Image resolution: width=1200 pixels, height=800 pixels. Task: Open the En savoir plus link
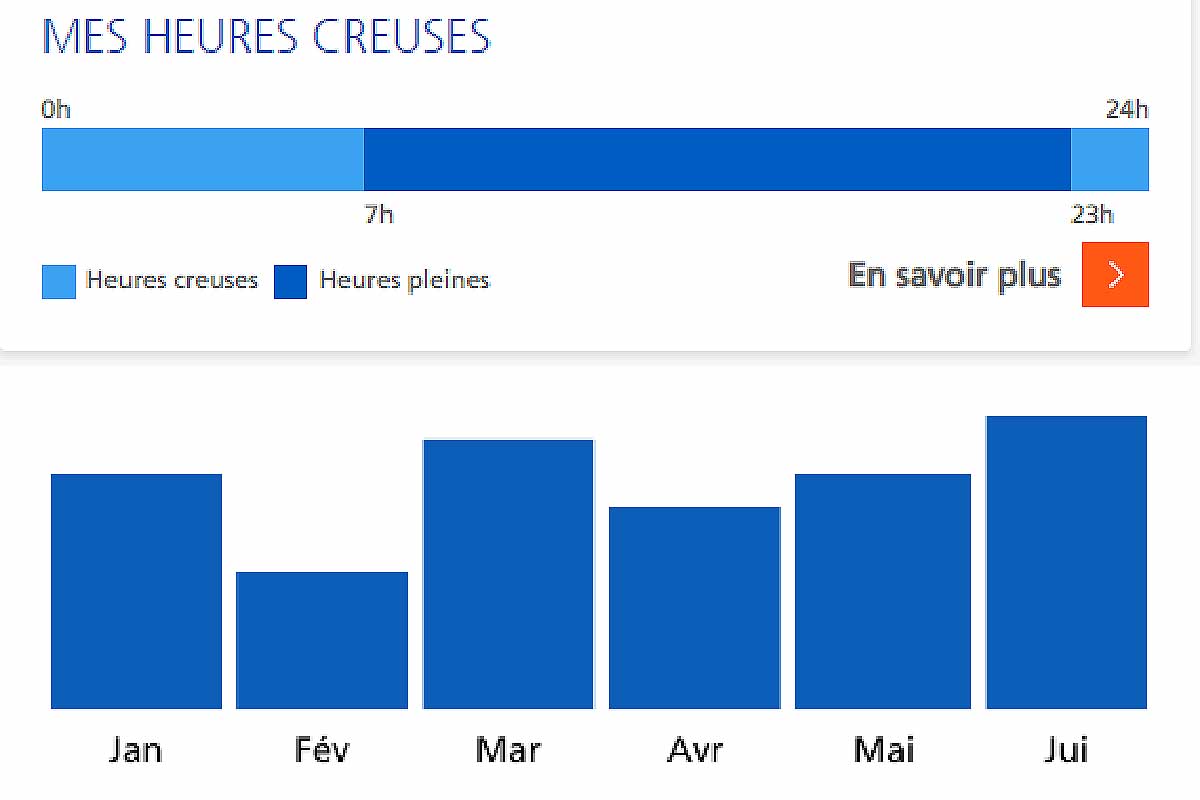pos(954,275)
